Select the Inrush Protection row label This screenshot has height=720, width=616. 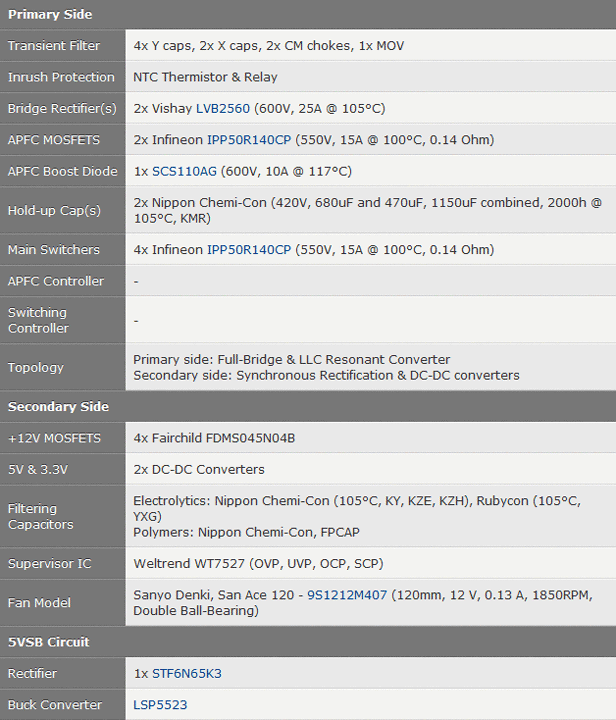tap(61, 77)
